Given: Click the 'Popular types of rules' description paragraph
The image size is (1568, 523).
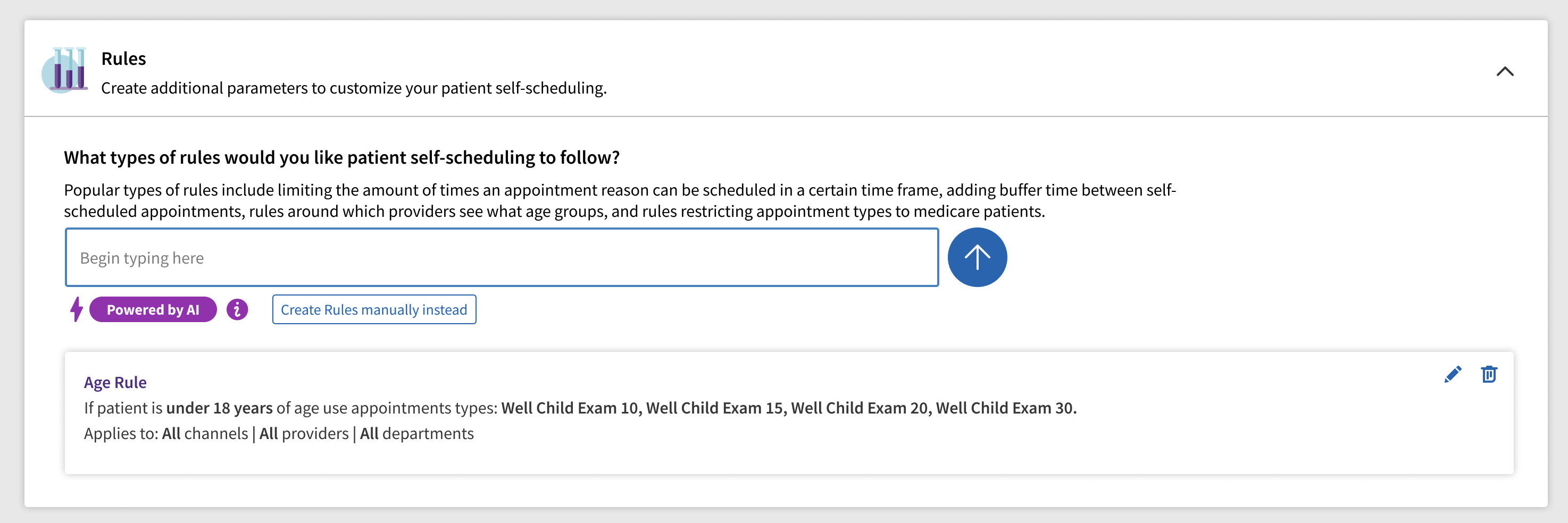Looking at the screenshot, I should tap(620, 201).
